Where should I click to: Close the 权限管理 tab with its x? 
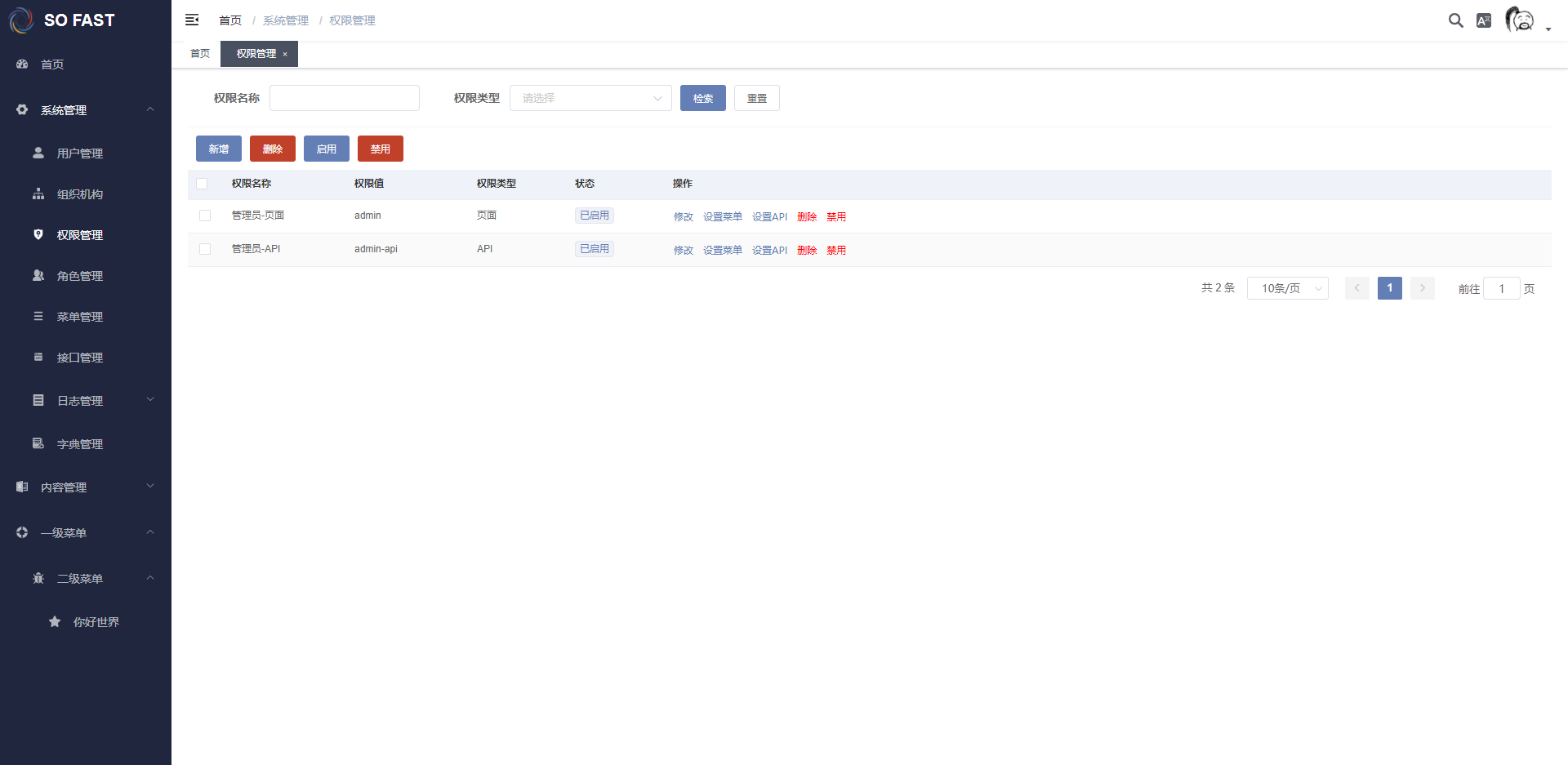pyautogui.click(x=285, y=54)
